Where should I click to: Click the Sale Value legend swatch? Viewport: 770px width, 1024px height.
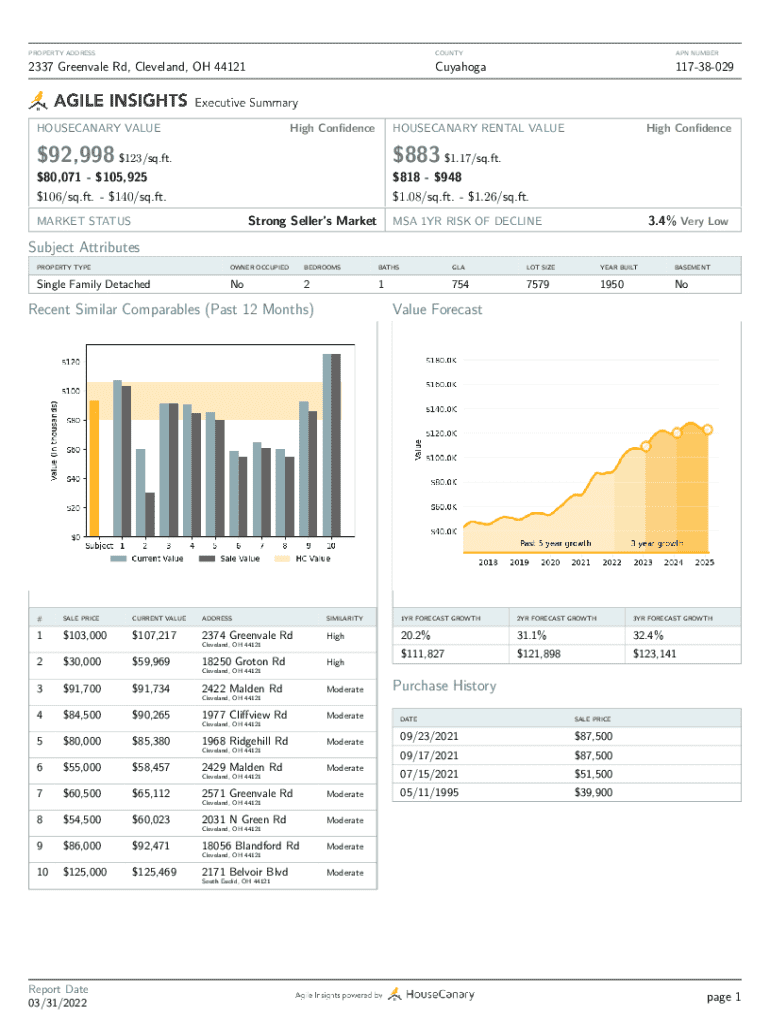(x=206, y=560)
